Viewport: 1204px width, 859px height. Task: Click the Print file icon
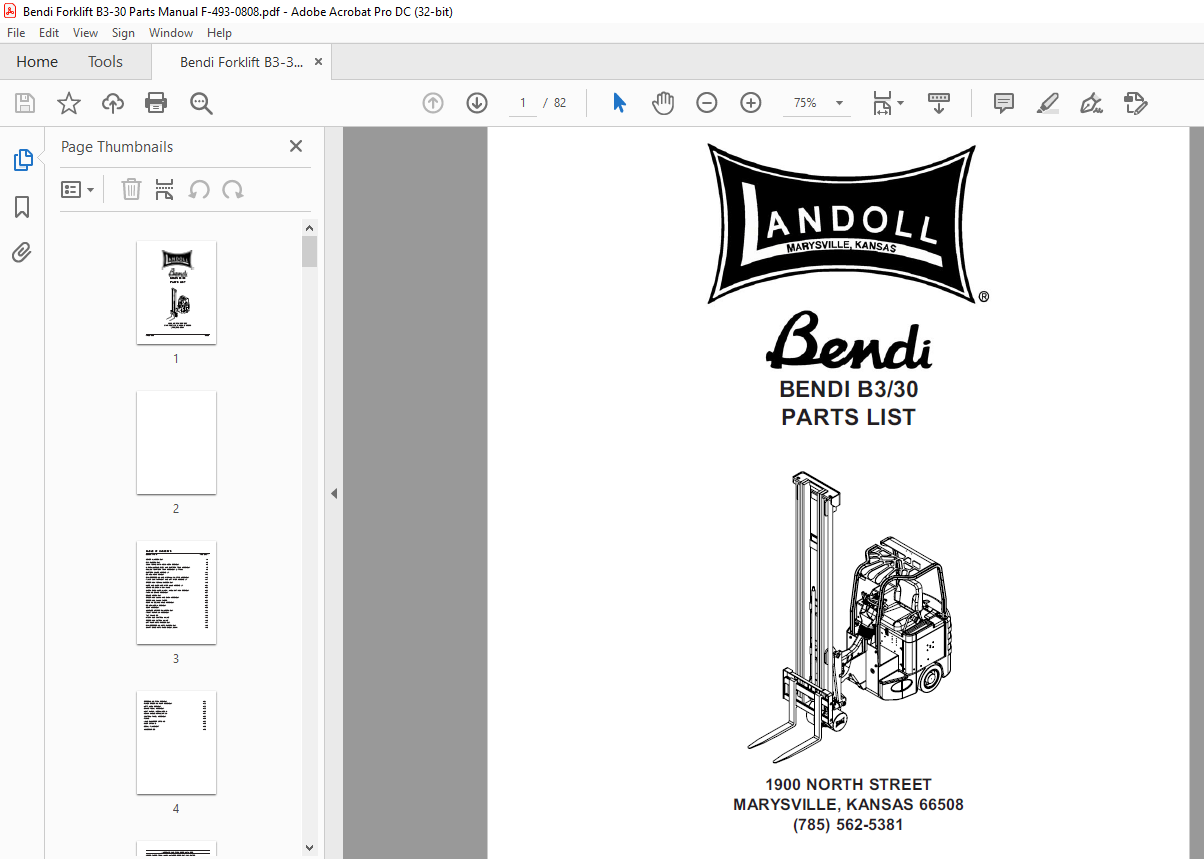pyautogui.click(x=156, y=103)
